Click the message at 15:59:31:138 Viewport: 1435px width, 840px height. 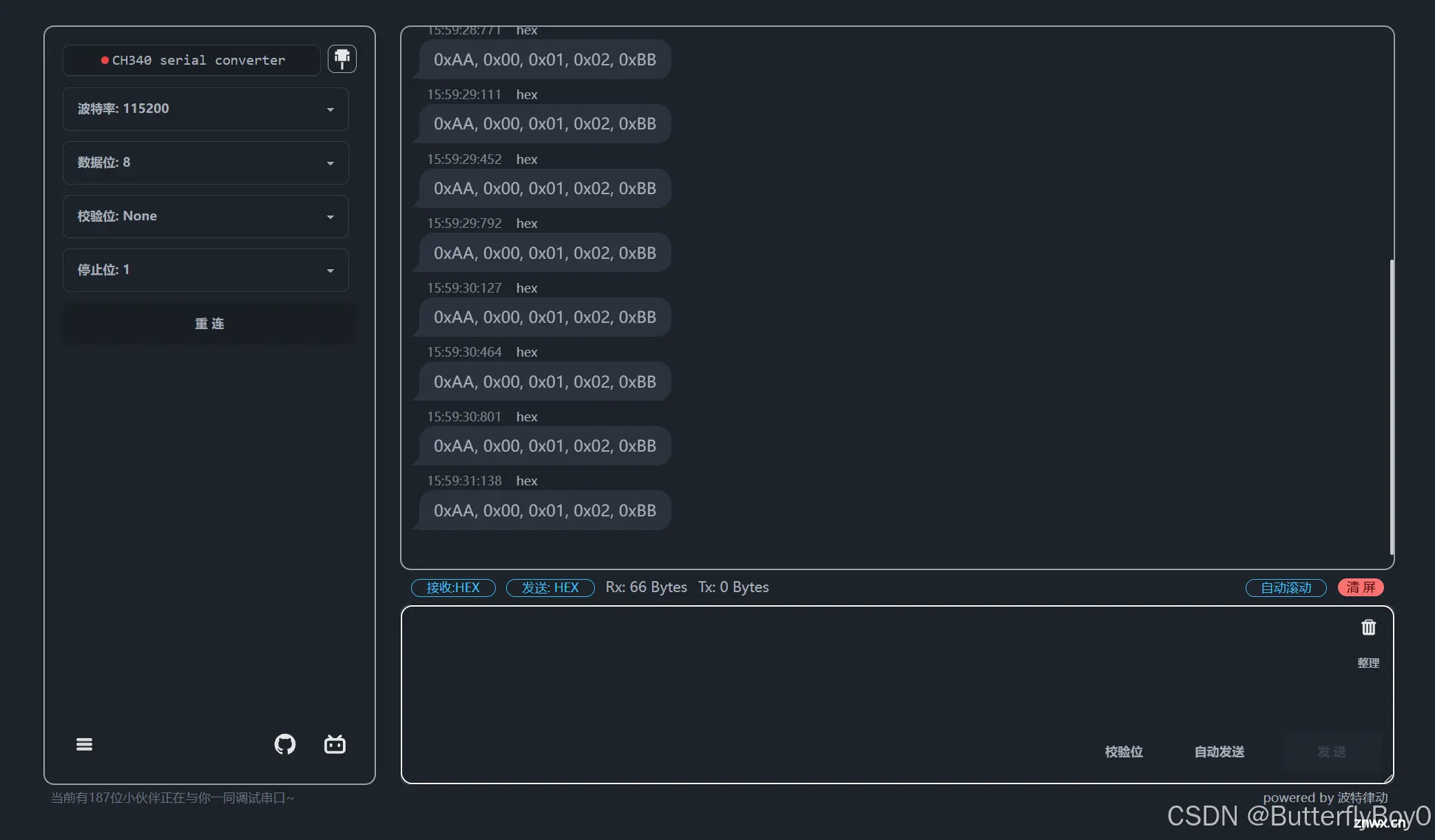point(545,510)
